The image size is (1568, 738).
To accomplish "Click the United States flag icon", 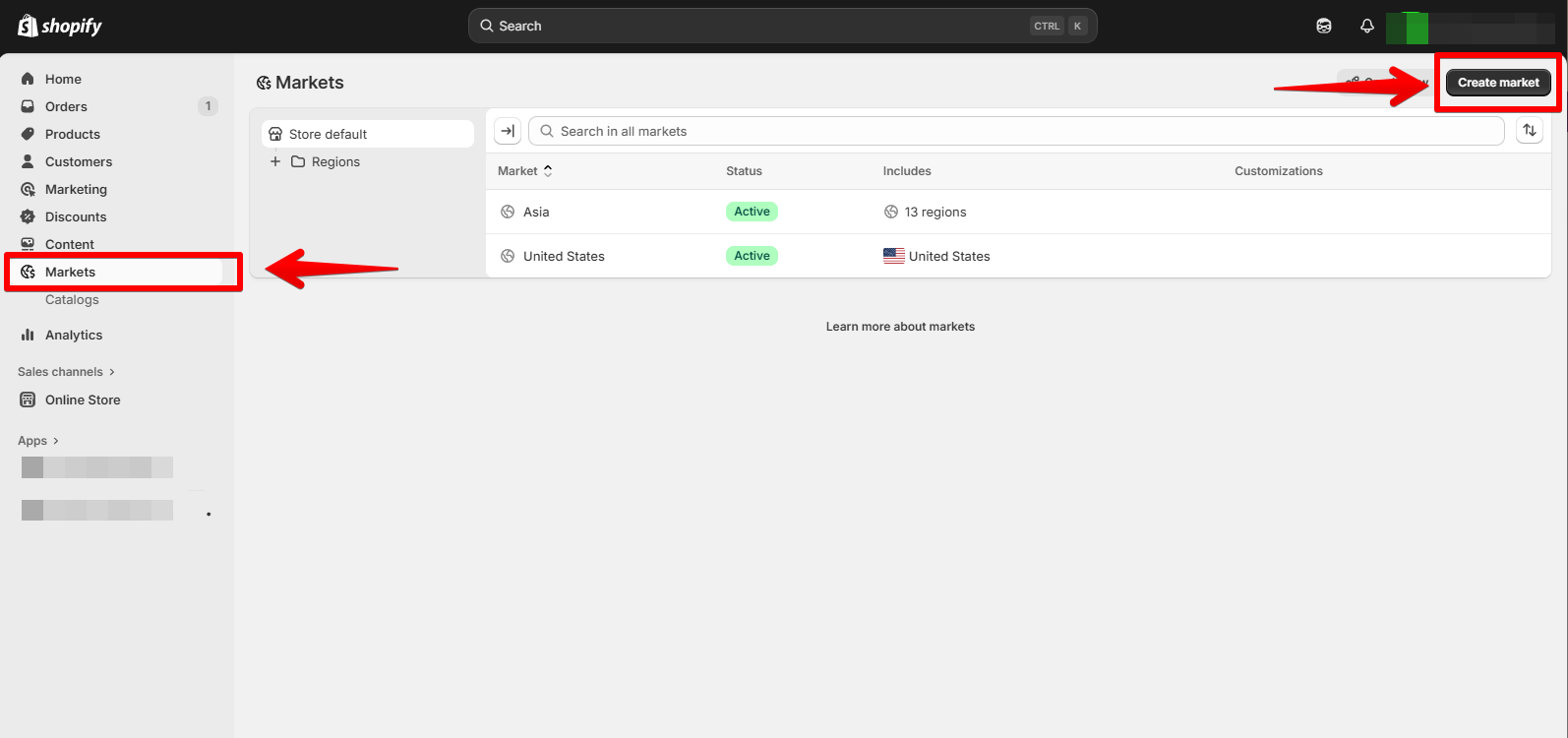I will 894,256.
